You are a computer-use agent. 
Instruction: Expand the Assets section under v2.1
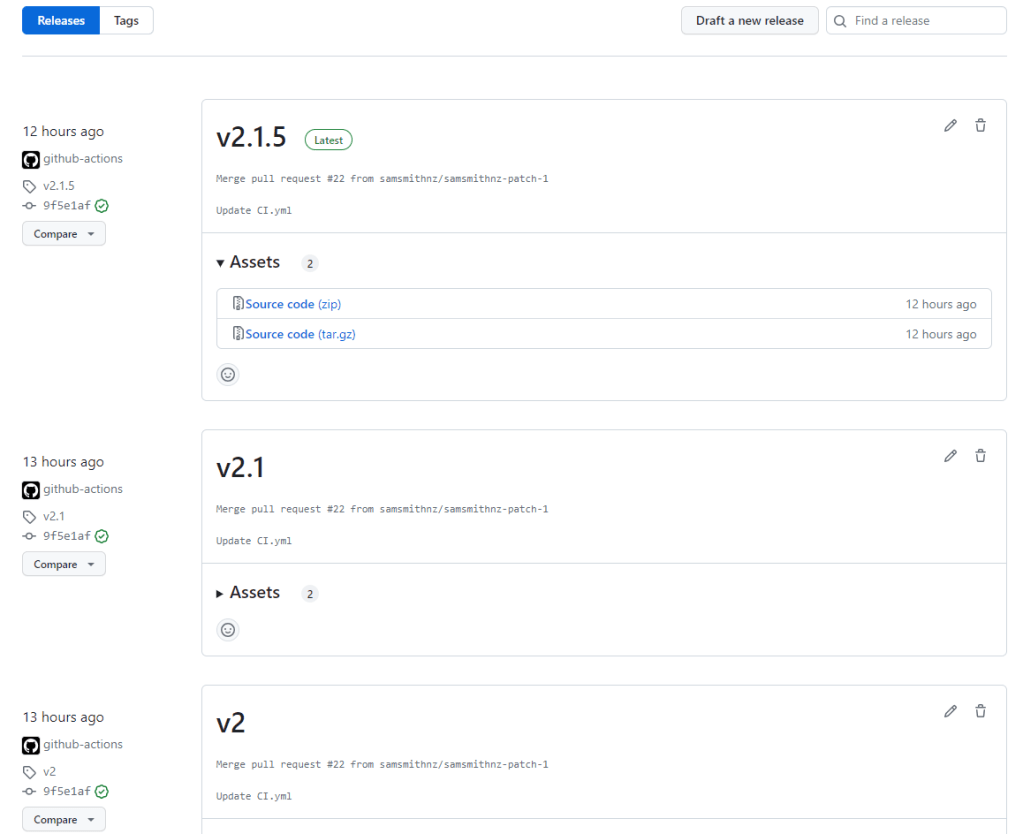[x=249, y=593]
